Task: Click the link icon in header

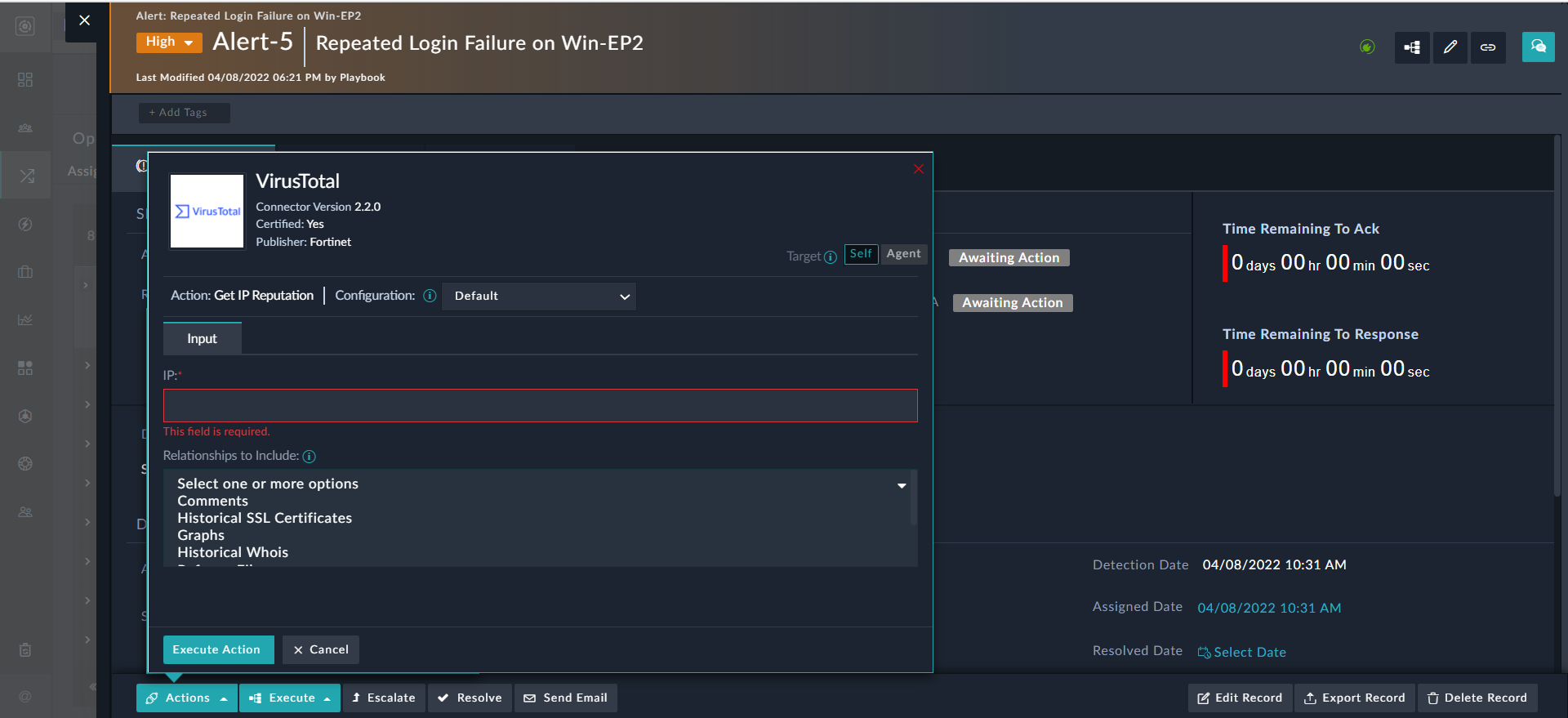Action: (1488, 47)
